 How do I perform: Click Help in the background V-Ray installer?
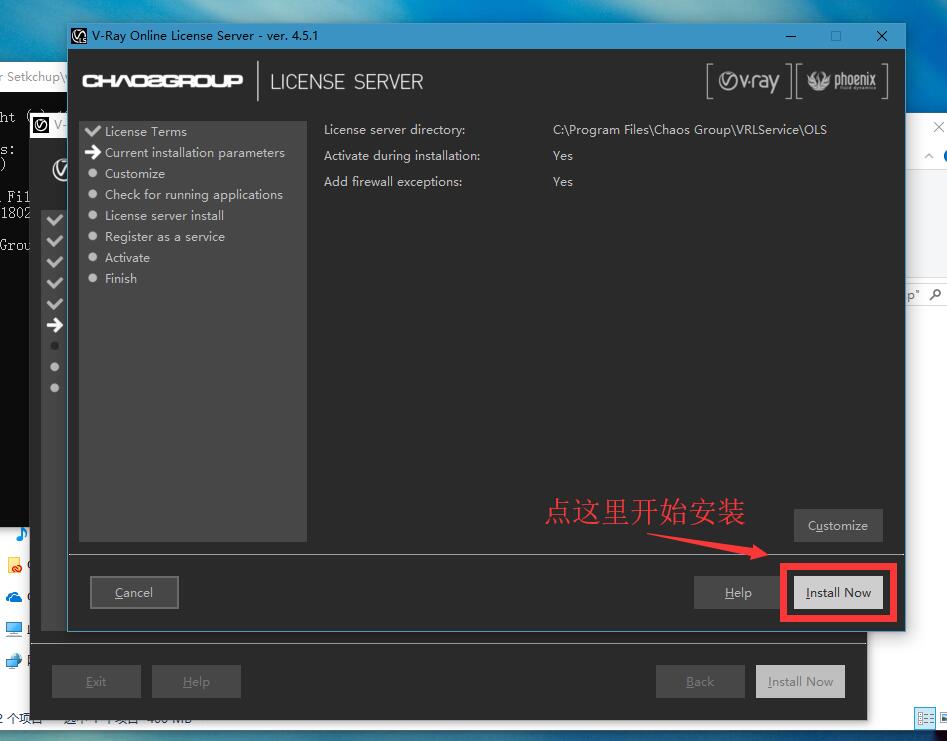coord(196,681)
